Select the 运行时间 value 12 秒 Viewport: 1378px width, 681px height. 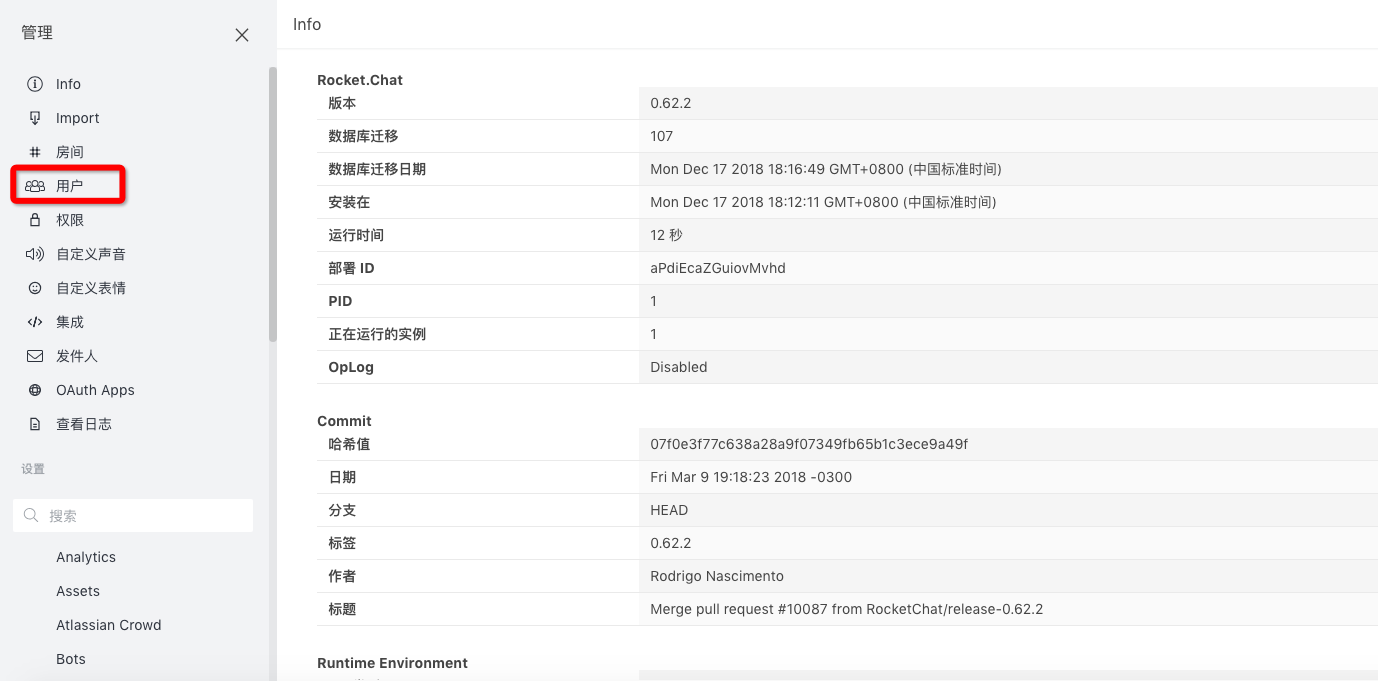[666, 235]
